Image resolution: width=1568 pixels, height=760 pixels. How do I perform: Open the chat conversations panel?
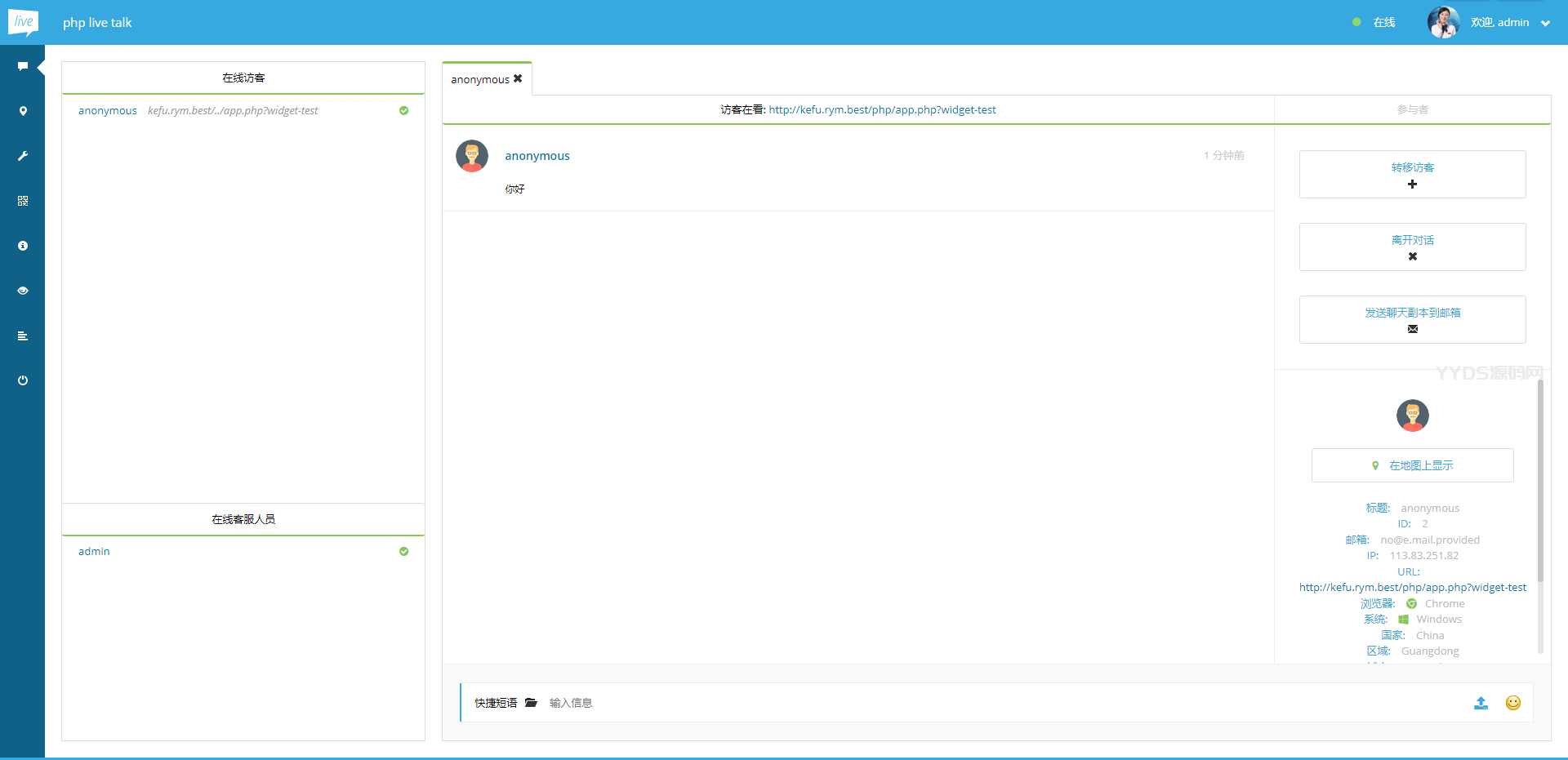pos(23,65)
